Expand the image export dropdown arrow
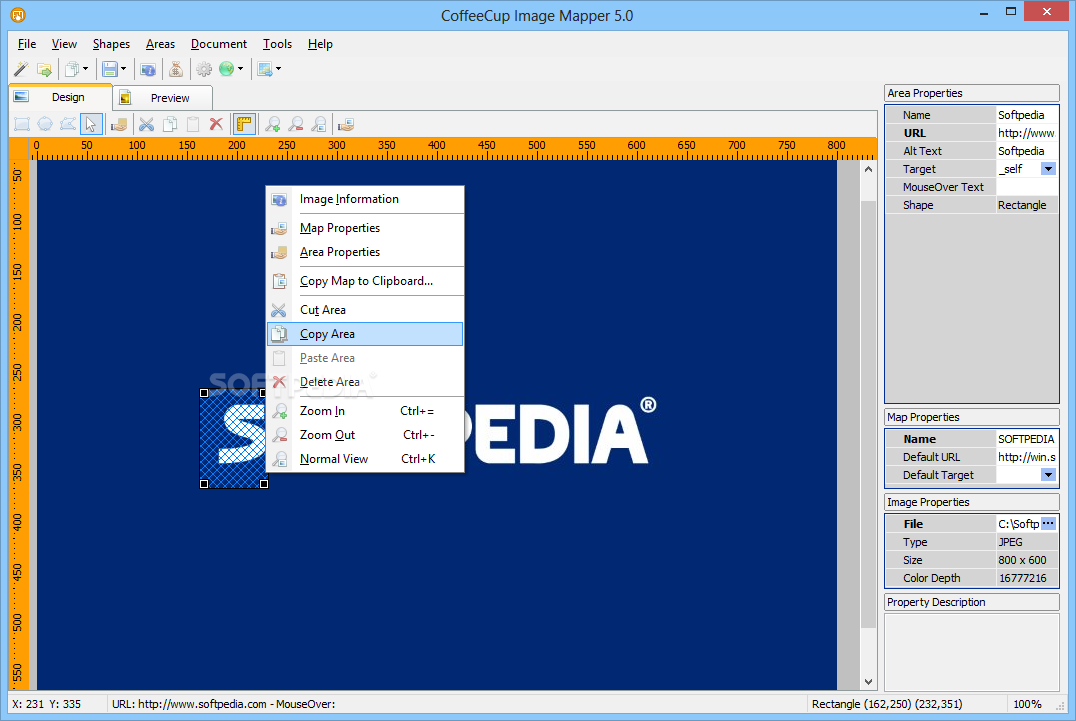Viewport: 1076px width, 721px height. [x=278, y=69]
